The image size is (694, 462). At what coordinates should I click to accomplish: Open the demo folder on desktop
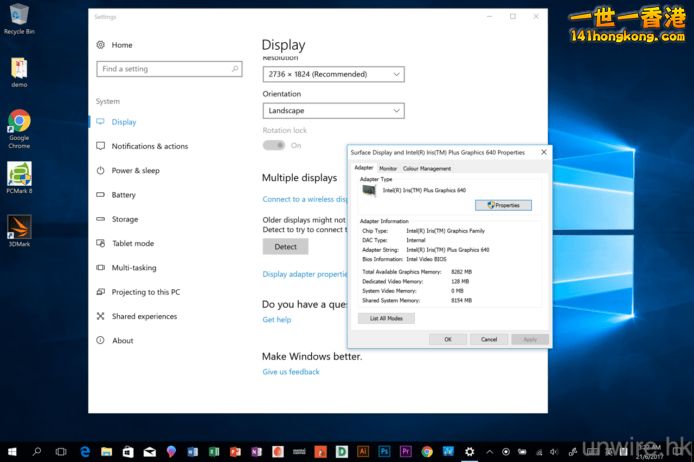click(x=19, y=72)
